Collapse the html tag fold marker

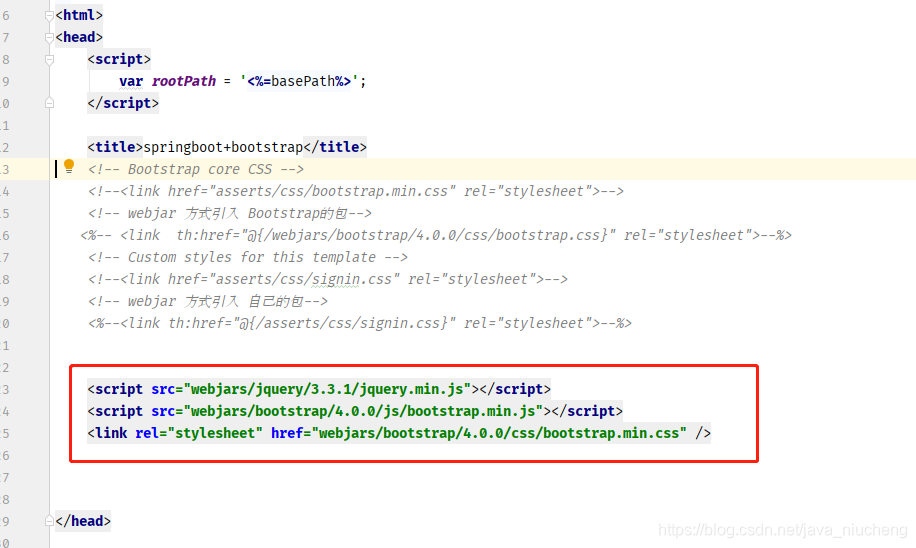pos(50,16)
